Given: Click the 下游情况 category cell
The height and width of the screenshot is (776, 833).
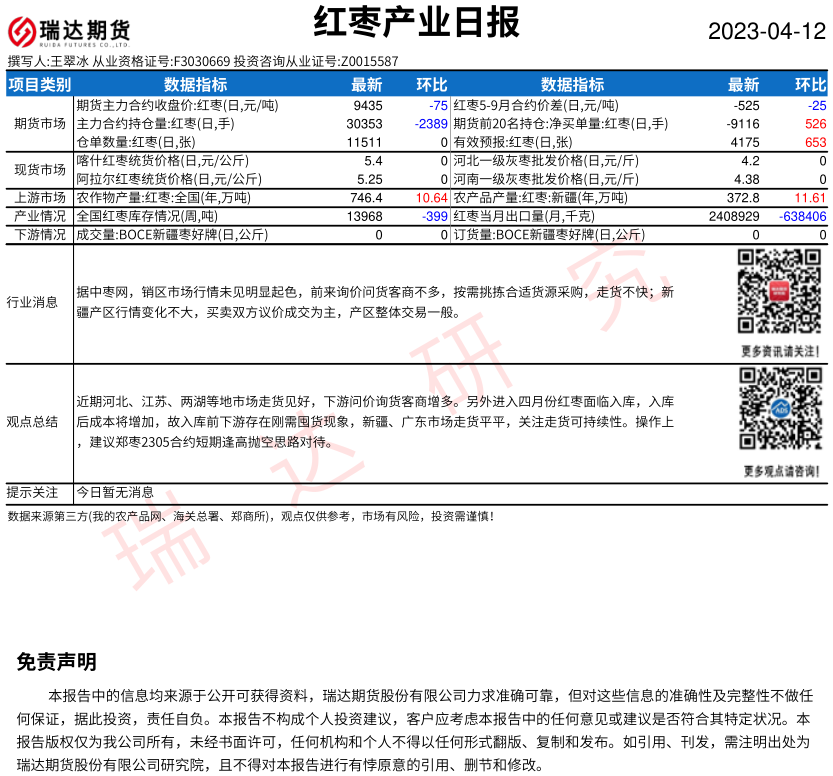Looking at the screenshot, I should point(39,235).
